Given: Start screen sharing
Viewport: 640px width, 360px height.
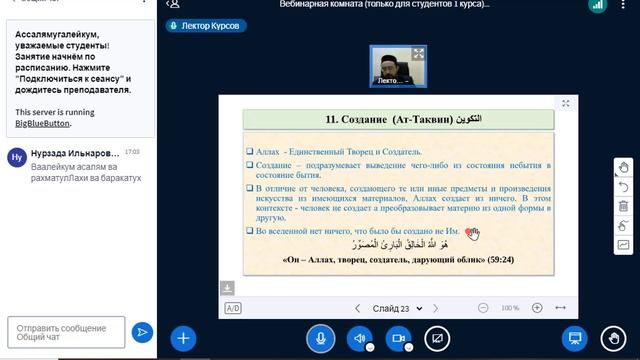Looking at the screenshot, I should tap(437, 338).
